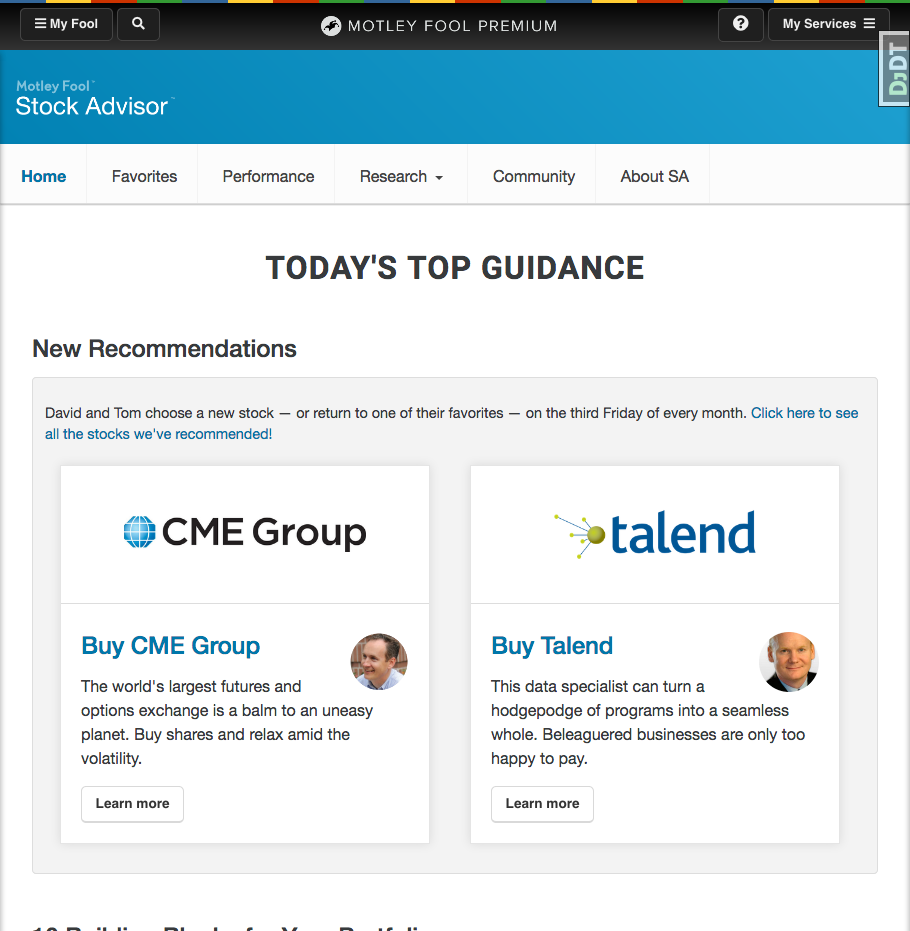
Task: Click the Talend description paragraph
Action: pyautogui.click(x=648, y=723)
